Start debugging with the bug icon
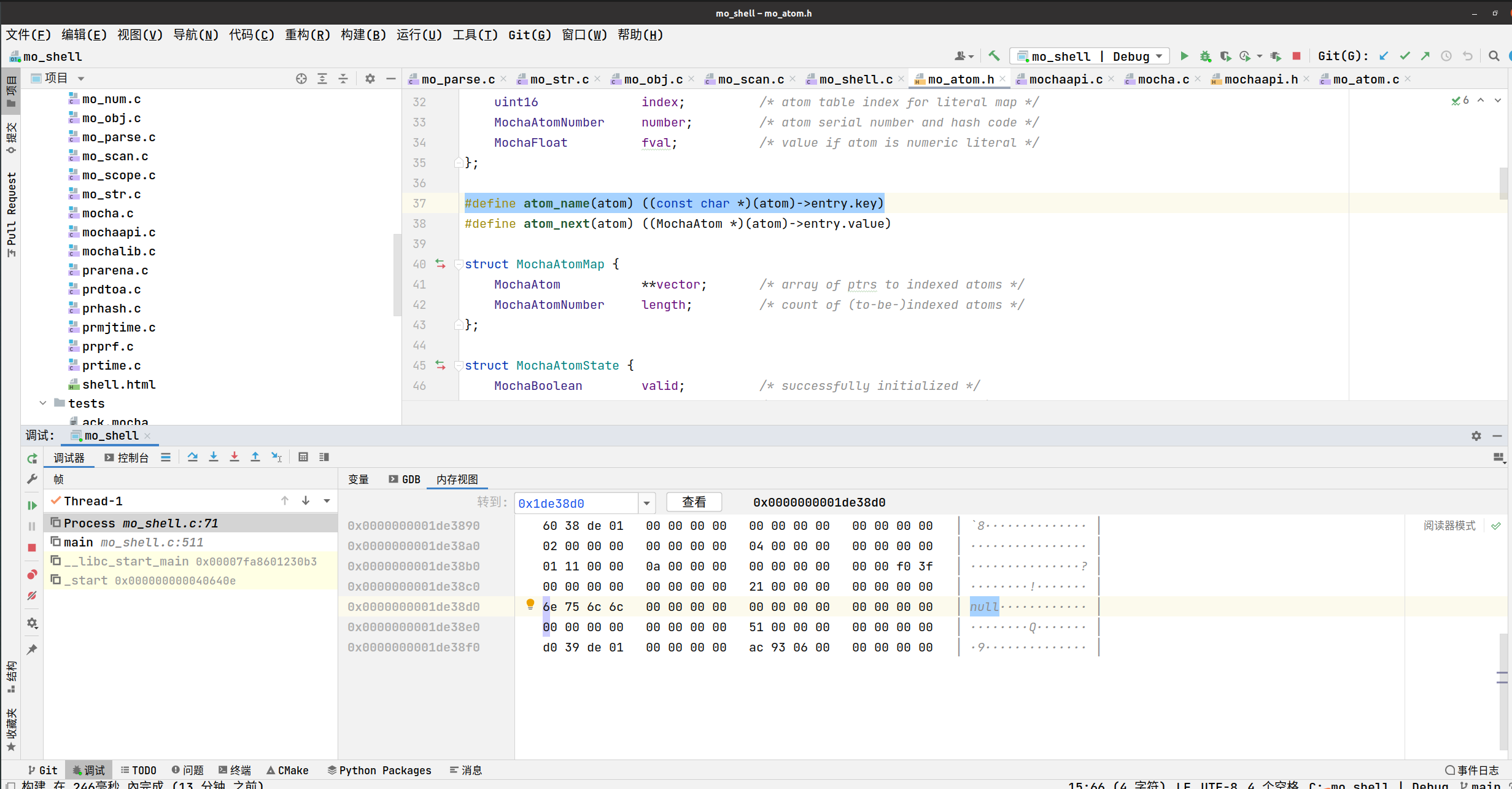1512x789 pixels. tap(1205, 56)
